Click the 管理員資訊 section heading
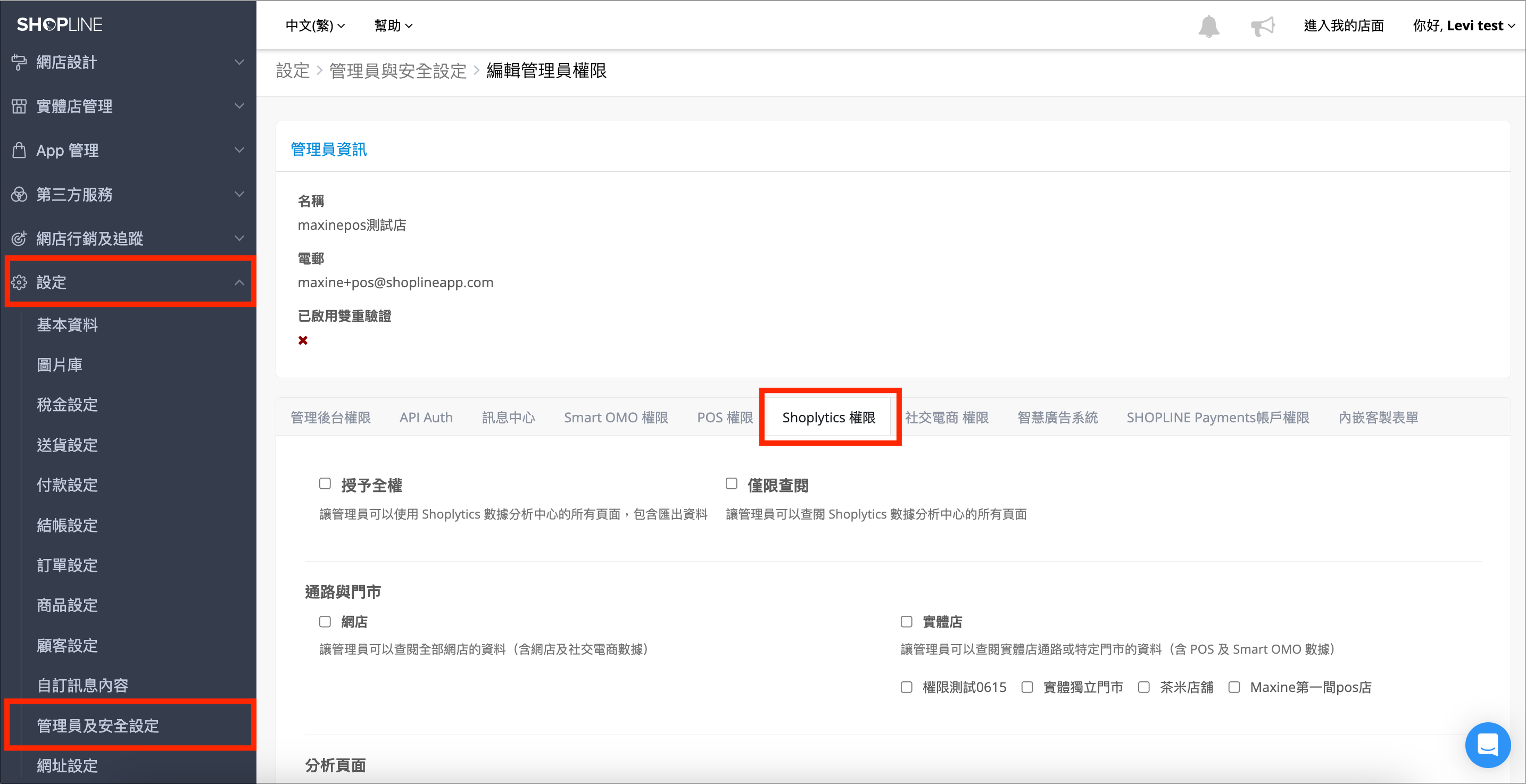1526x784 pixels. [328, 149]
